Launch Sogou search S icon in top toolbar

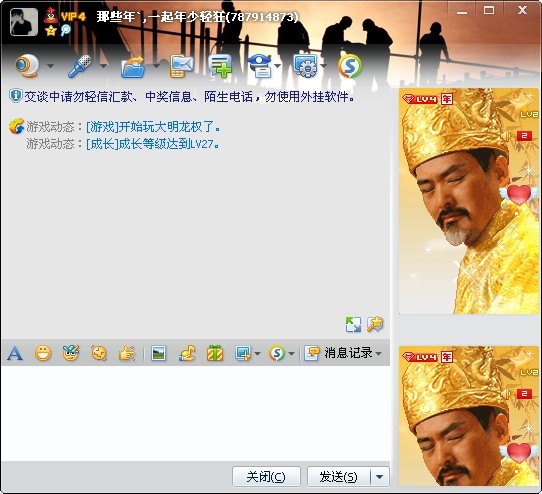(350, 66)
